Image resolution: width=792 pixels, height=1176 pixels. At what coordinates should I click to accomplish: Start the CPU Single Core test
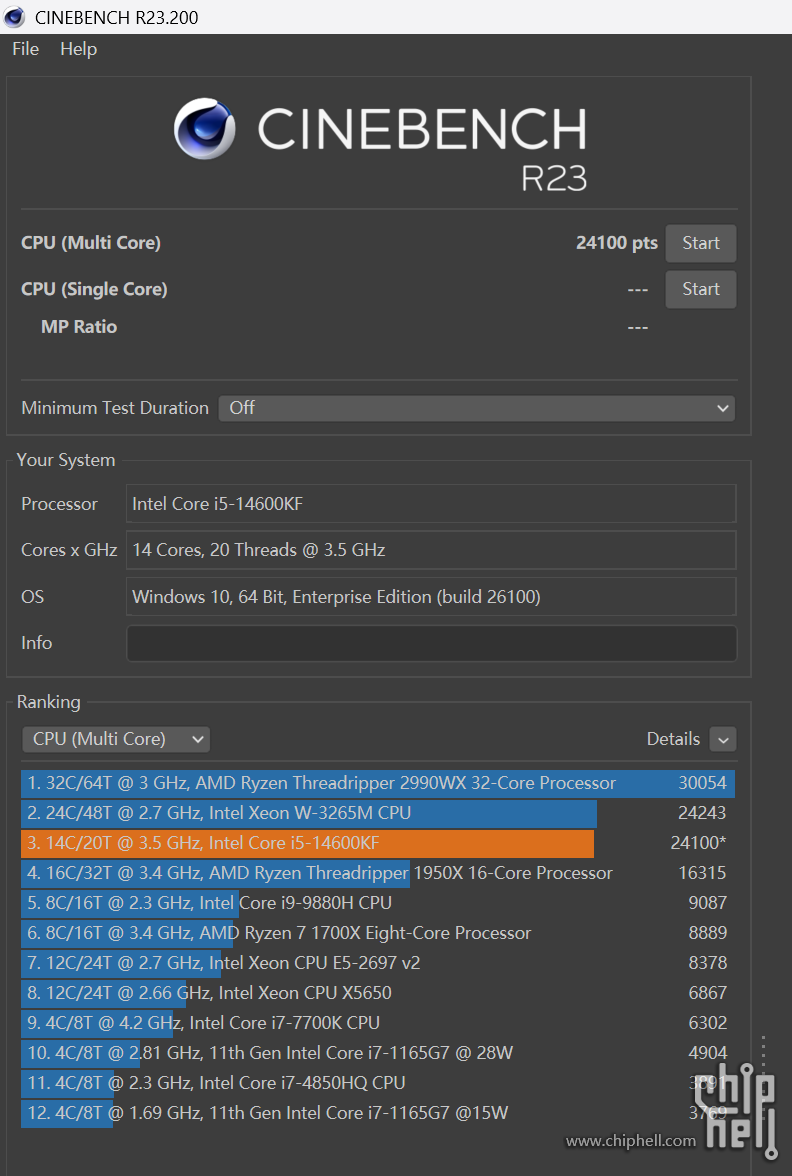tap(700, 289)
